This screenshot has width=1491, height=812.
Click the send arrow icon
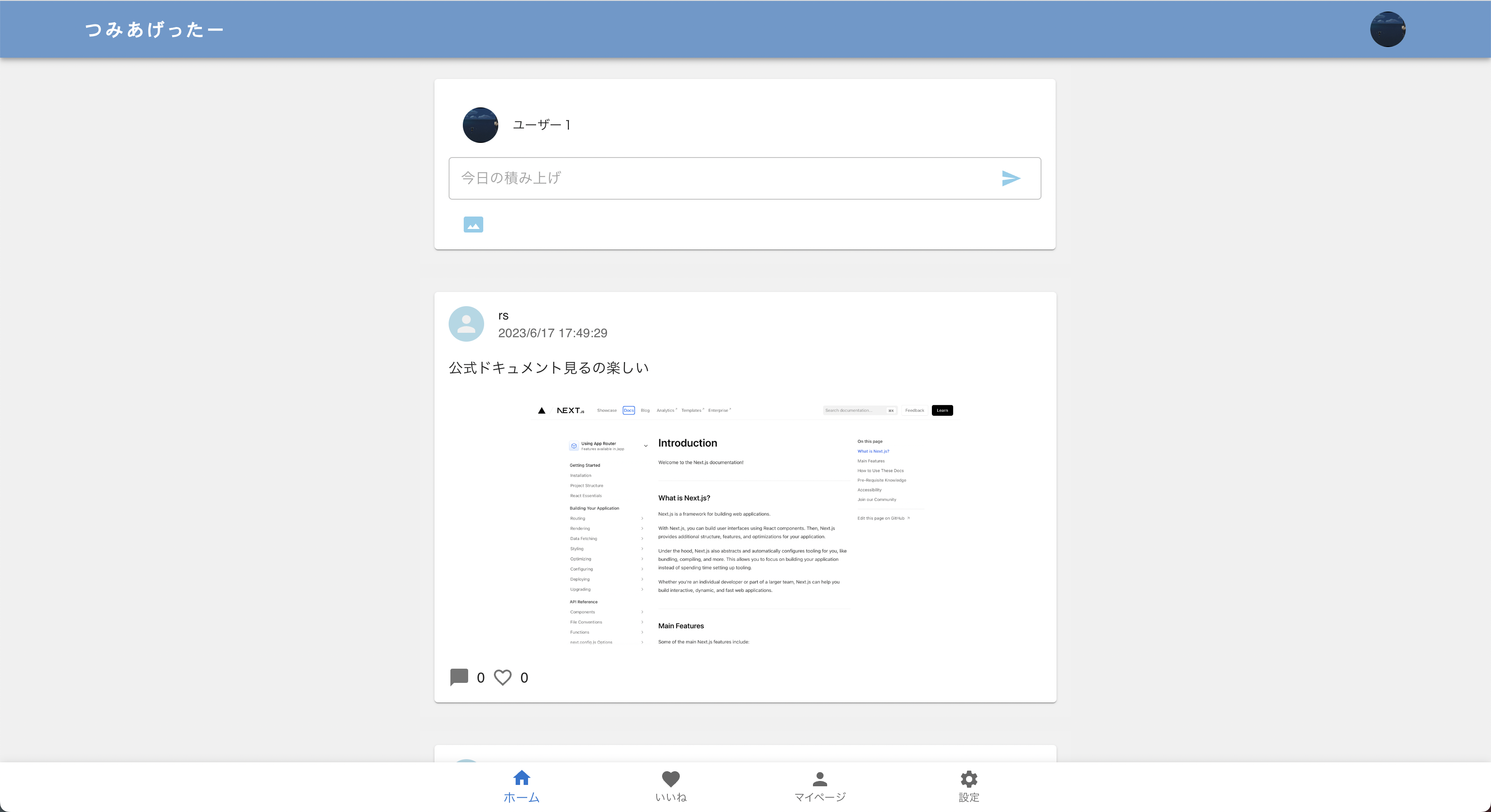click(x=1010, y=178)
